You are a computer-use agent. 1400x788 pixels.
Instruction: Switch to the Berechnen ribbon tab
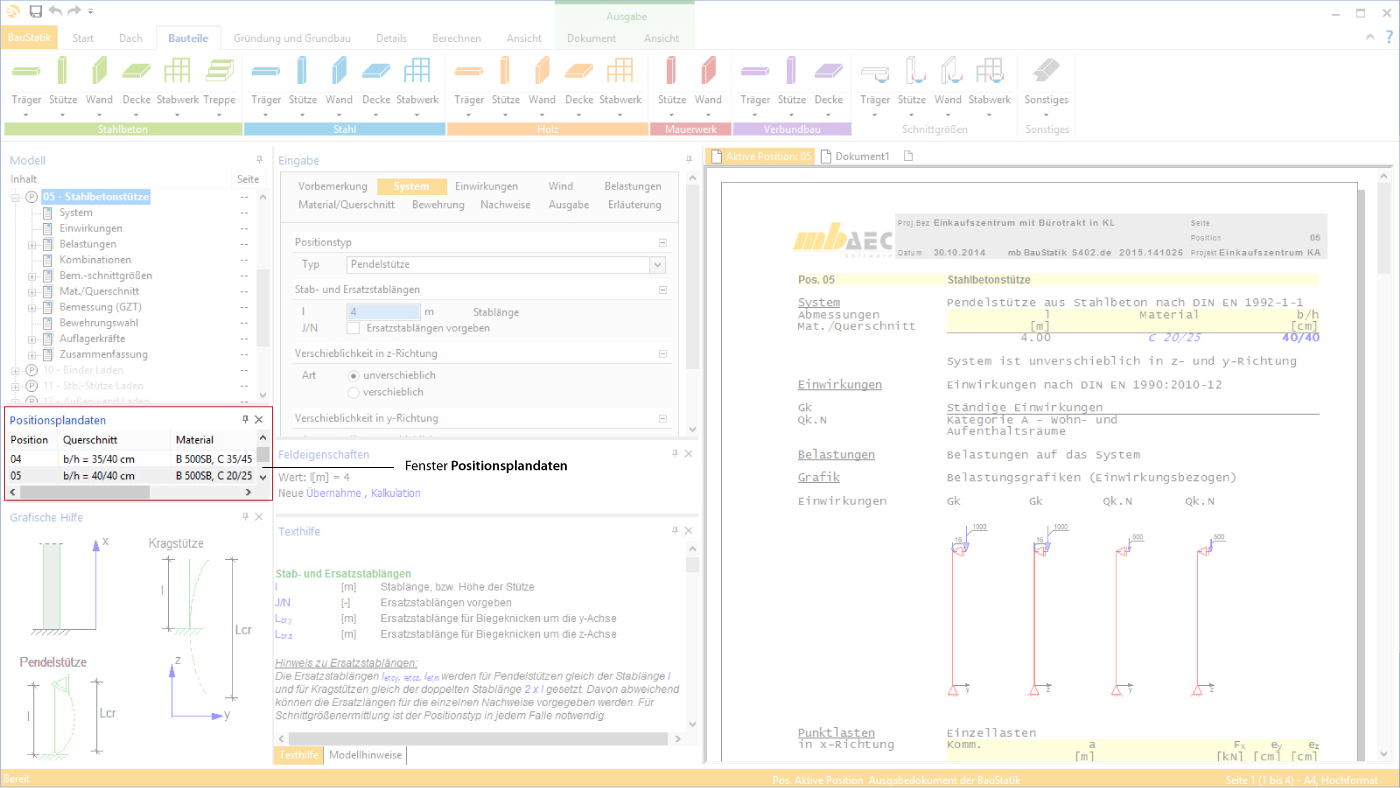[x=456, y=38]
